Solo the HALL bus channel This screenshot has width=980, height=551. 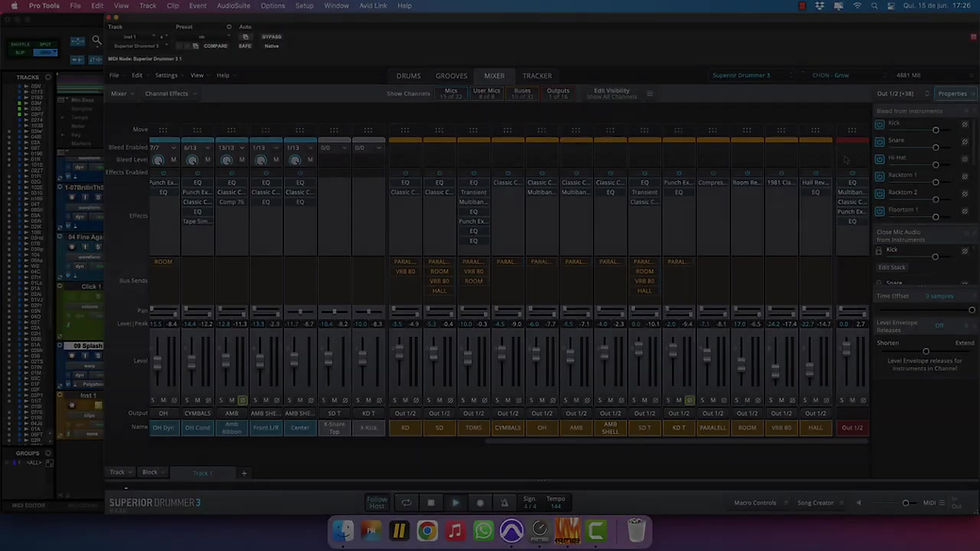(x=805, y=400)
